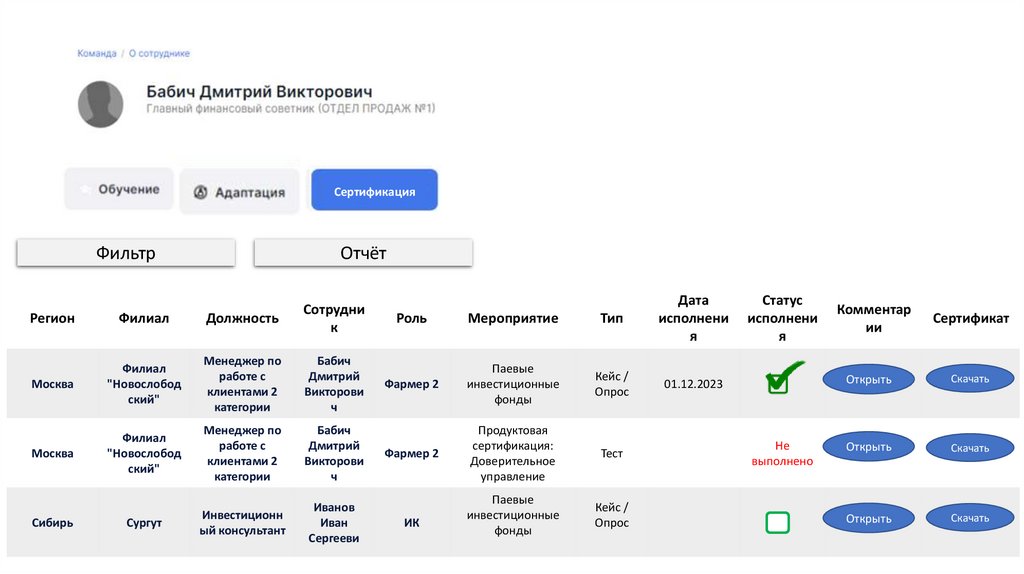Click the Отчёт button
The image size is (1024, 574).
363,253
